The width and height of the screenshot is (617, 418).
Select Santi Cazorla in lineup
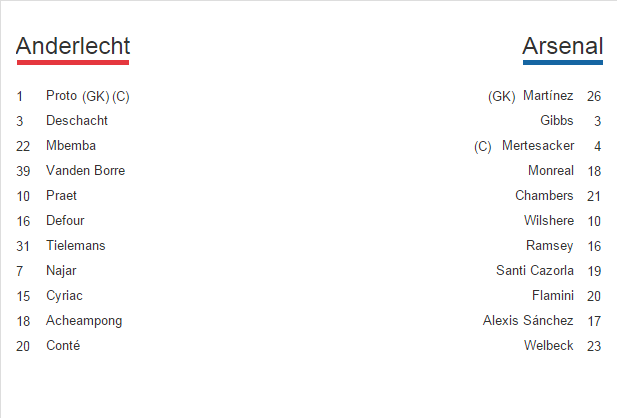[x=535, y=271]
